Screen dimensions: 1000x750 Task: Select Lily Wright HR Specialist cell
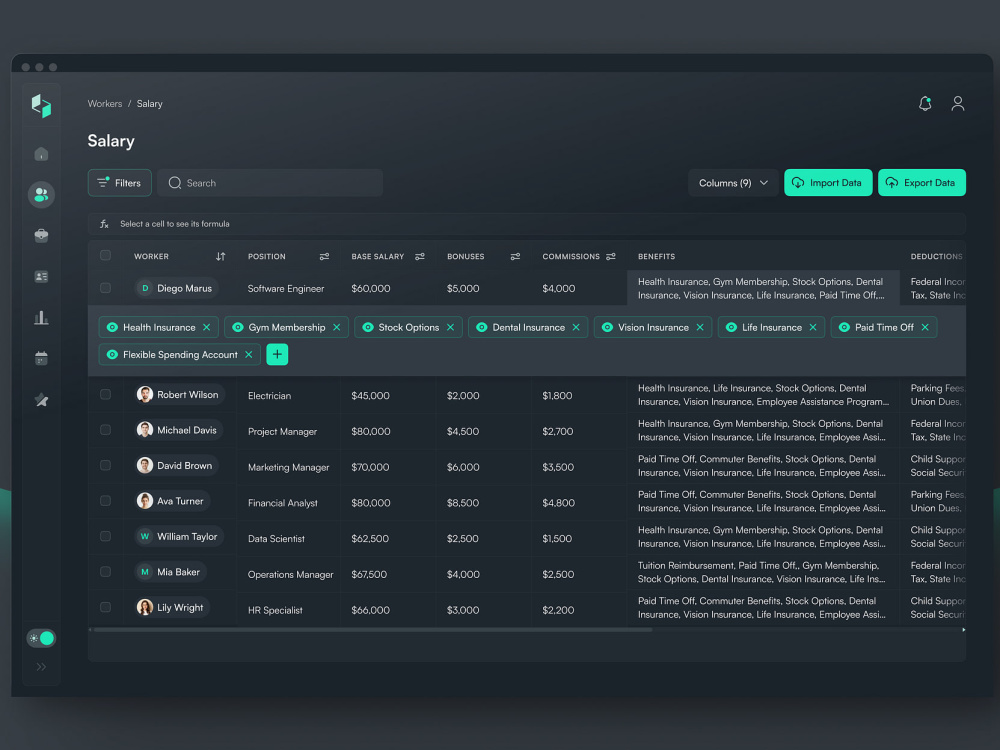[x=275, y=610]
